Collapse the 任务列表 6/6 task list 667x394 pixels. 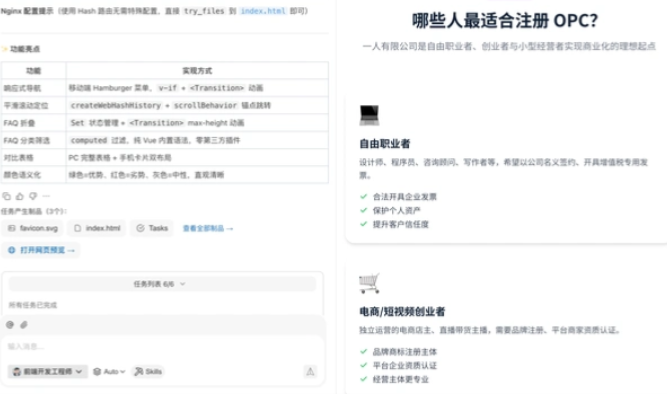point(162,284)
